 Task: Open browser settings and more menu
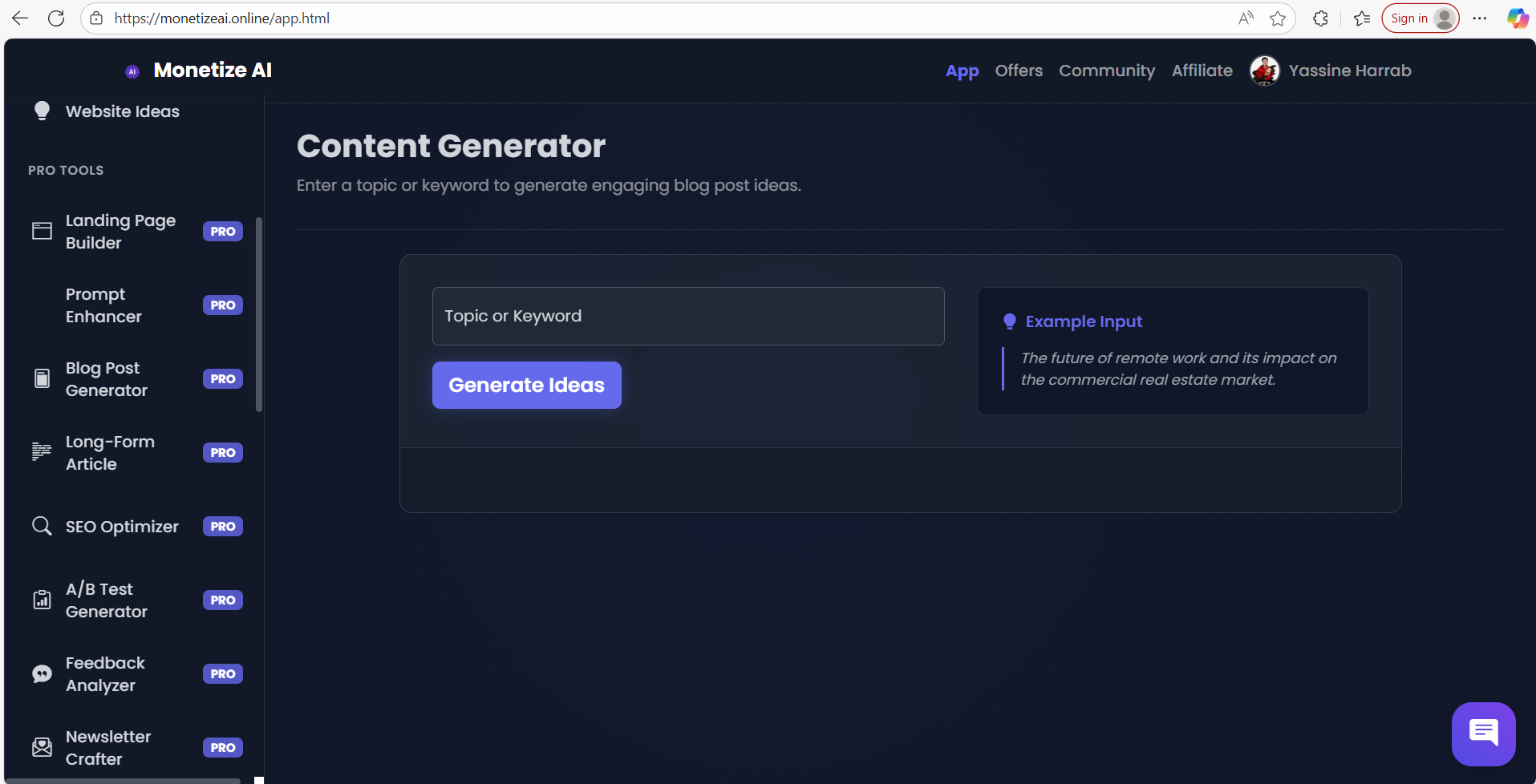point(1480,18)
